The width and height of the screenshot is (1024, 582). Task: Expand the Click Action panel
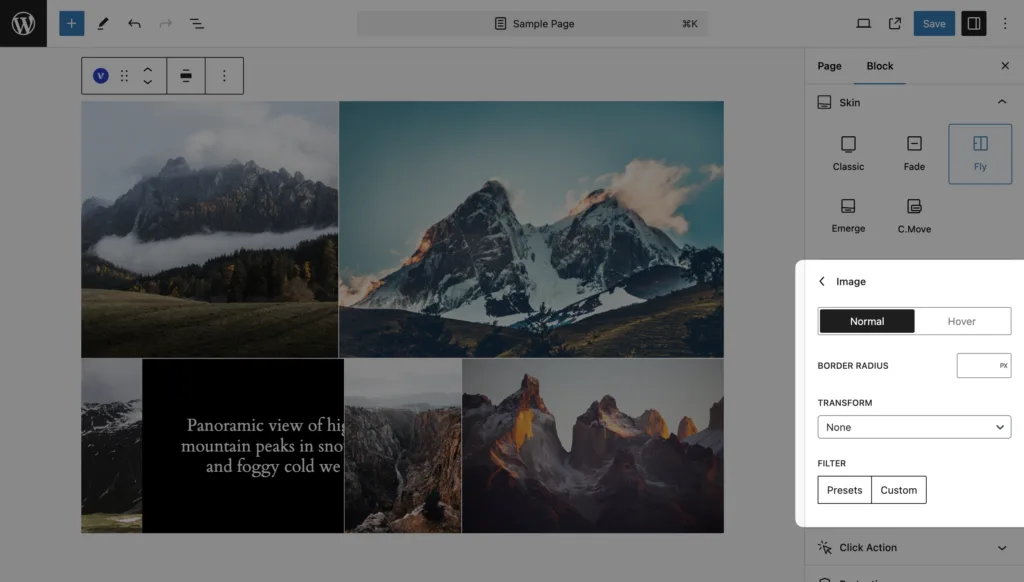click(x=913, y=547)
